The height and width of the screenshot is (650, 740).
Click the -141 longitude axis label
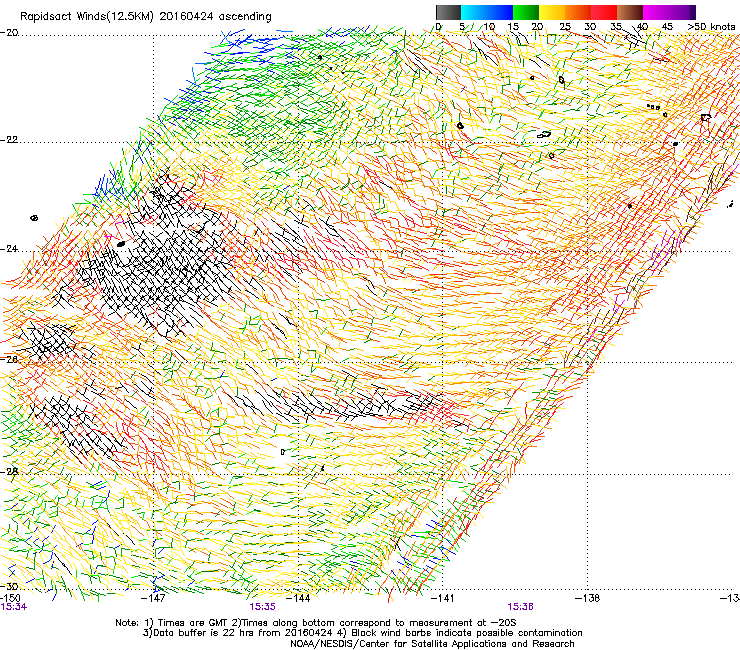442,598
